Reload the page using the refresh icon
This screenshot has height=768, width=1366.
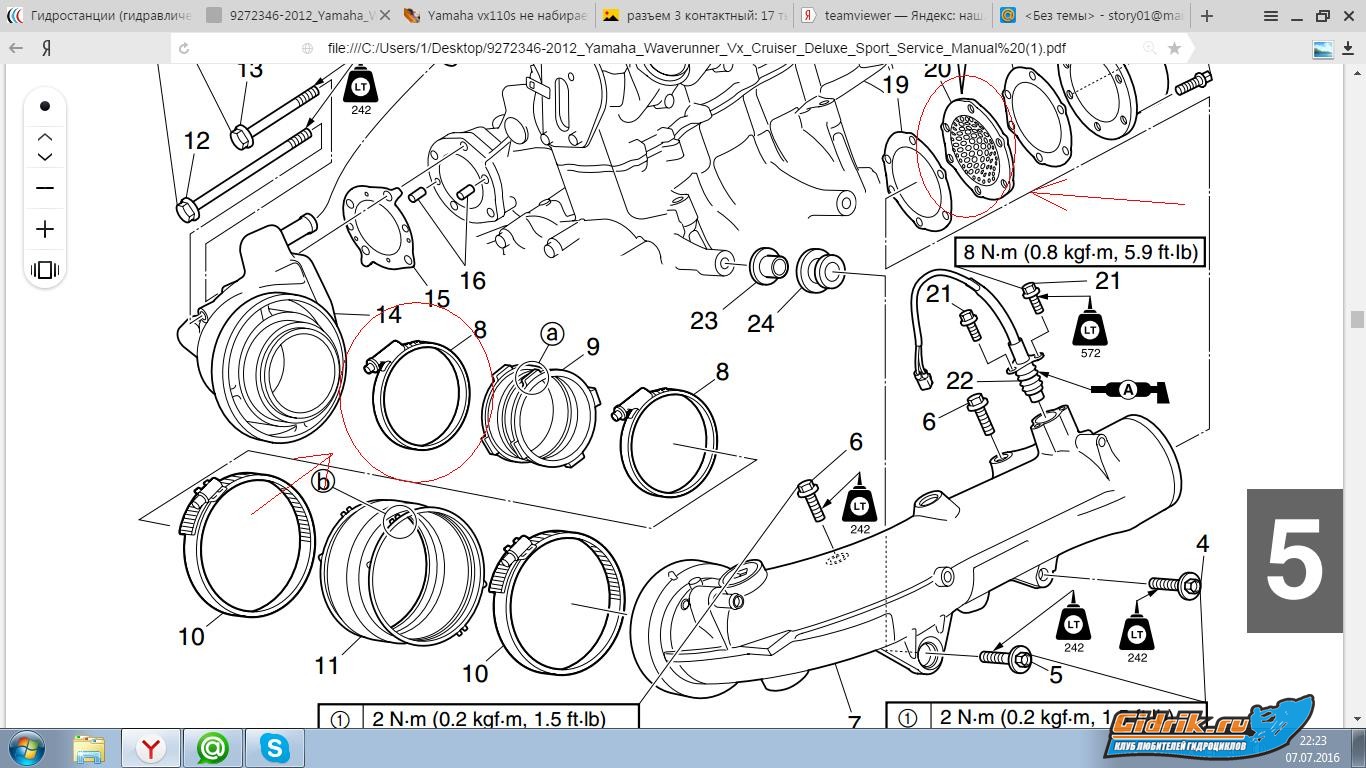[184, 48]
